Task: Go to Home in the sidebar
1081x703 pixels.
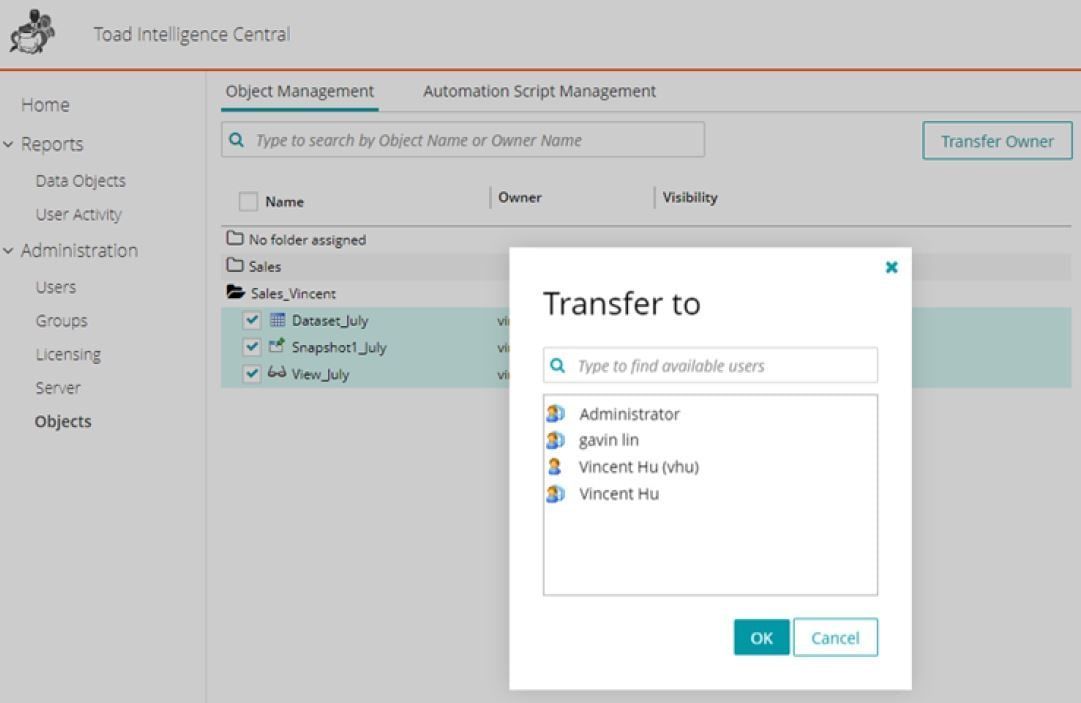Action: click(46, 105)
